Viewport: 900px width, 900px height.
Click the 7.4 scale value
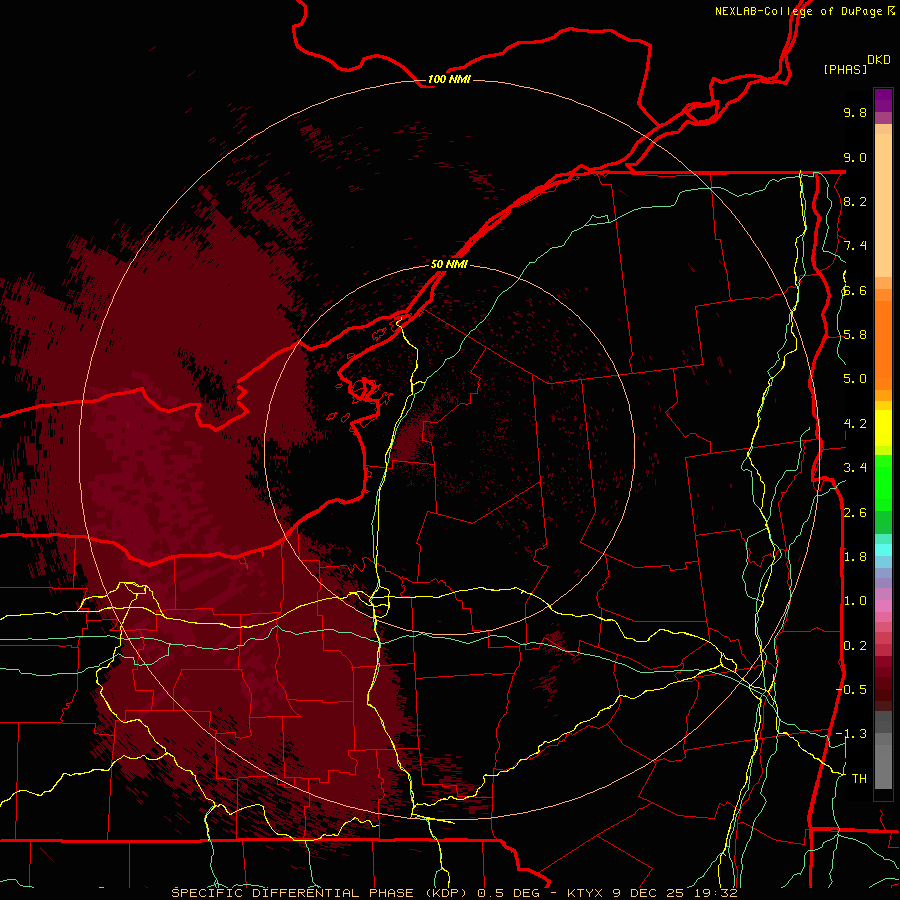click(855, 246)
